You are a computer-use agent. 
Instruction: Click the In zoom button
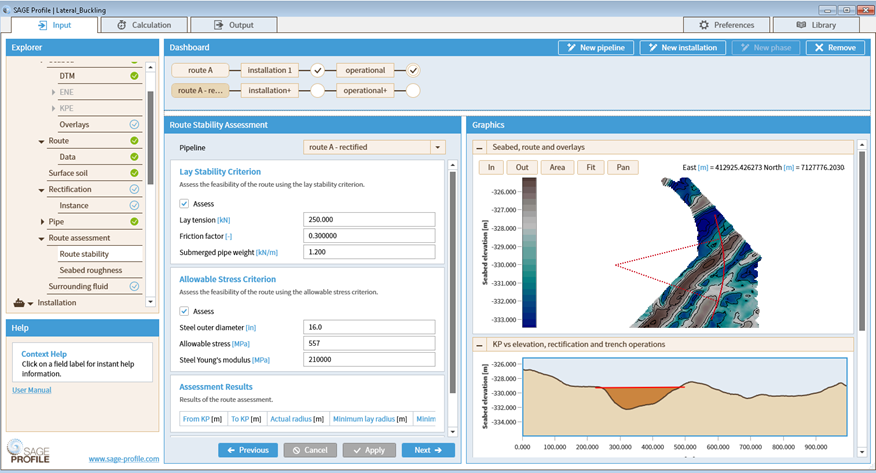tap(491, 168)
